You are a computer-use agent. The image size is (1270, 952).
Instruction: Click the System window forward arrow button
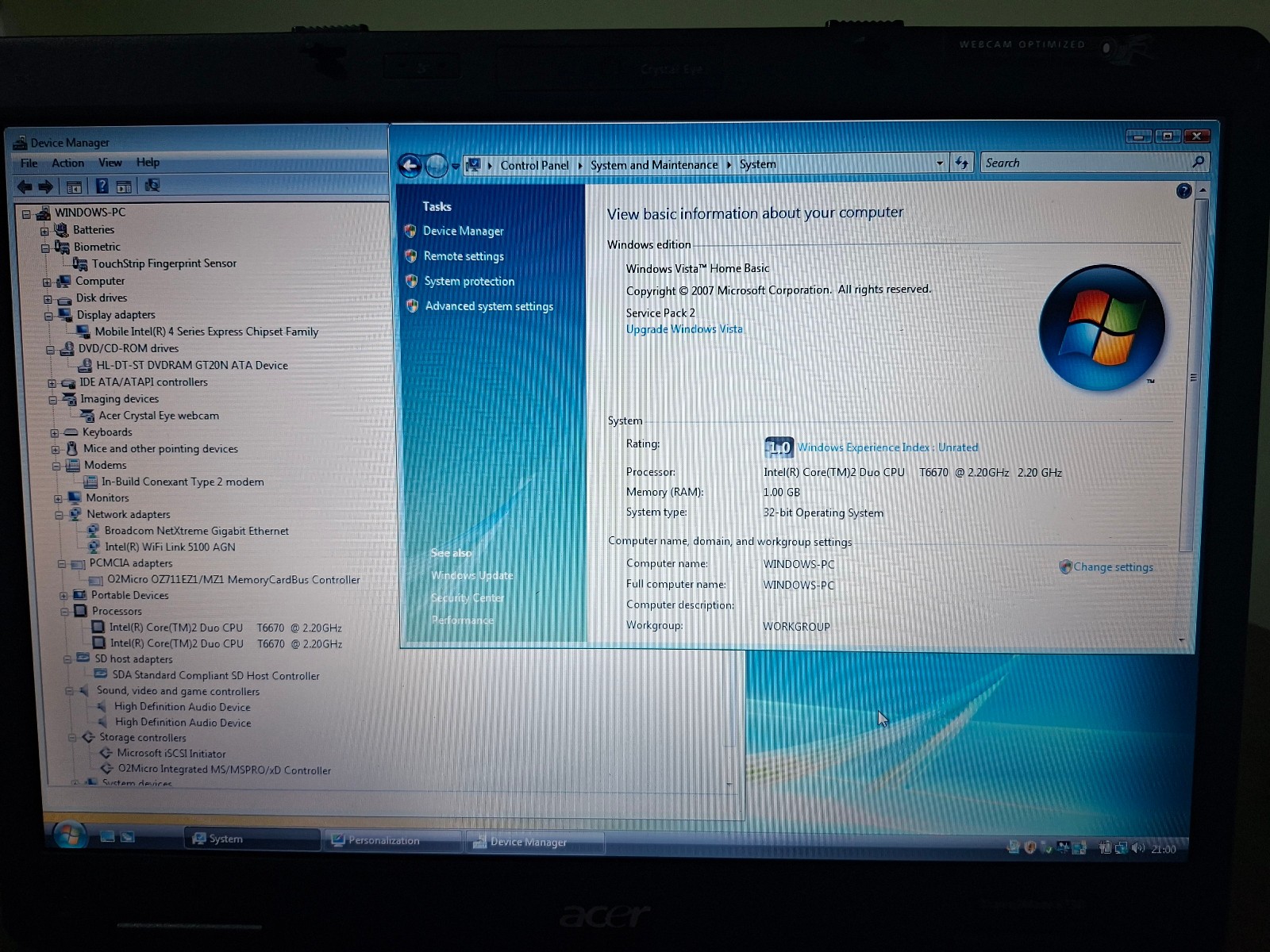[x=437, y=166]
